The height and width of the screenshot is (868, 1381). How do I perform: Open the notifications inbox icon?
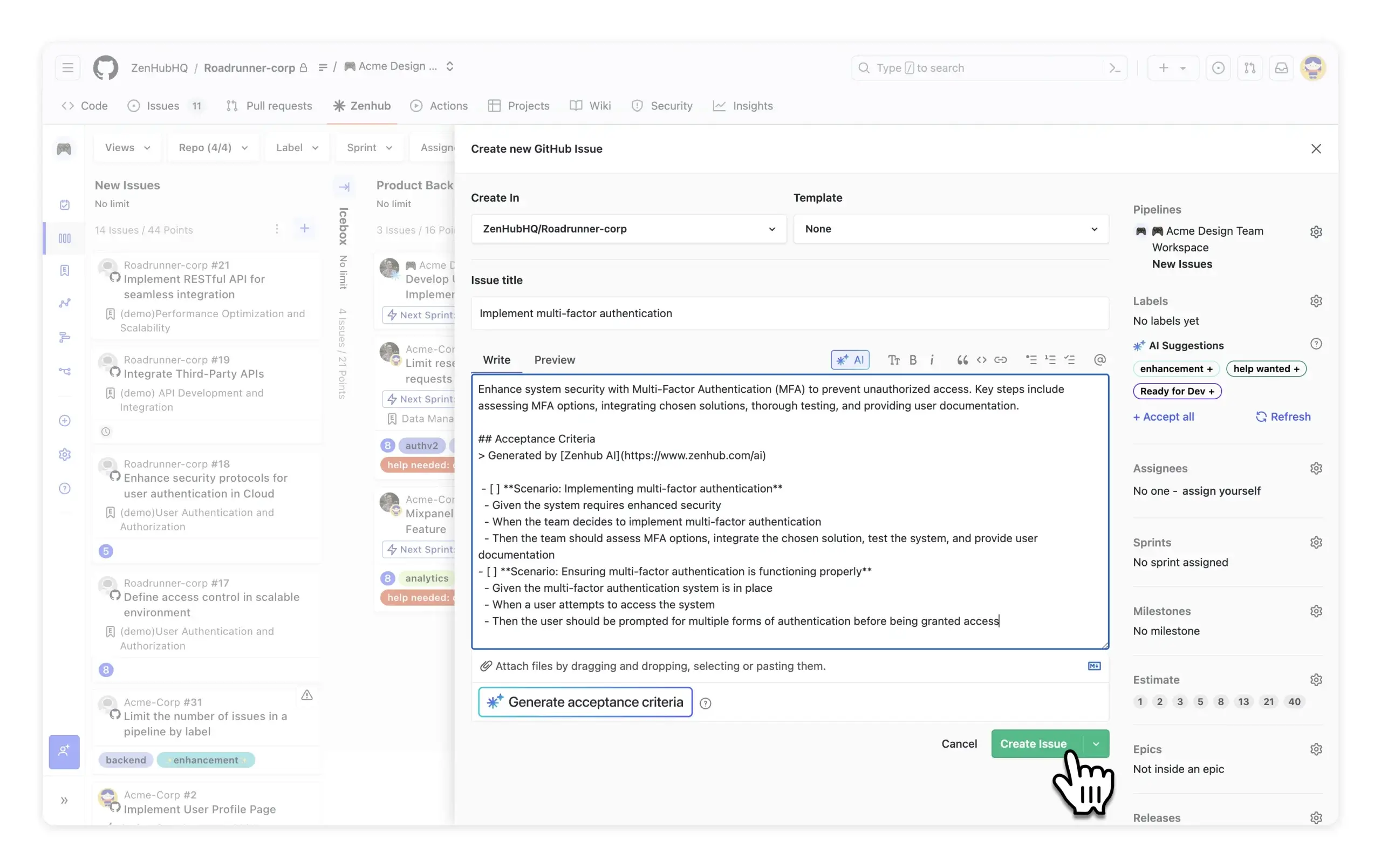[x=1281, y=67]
